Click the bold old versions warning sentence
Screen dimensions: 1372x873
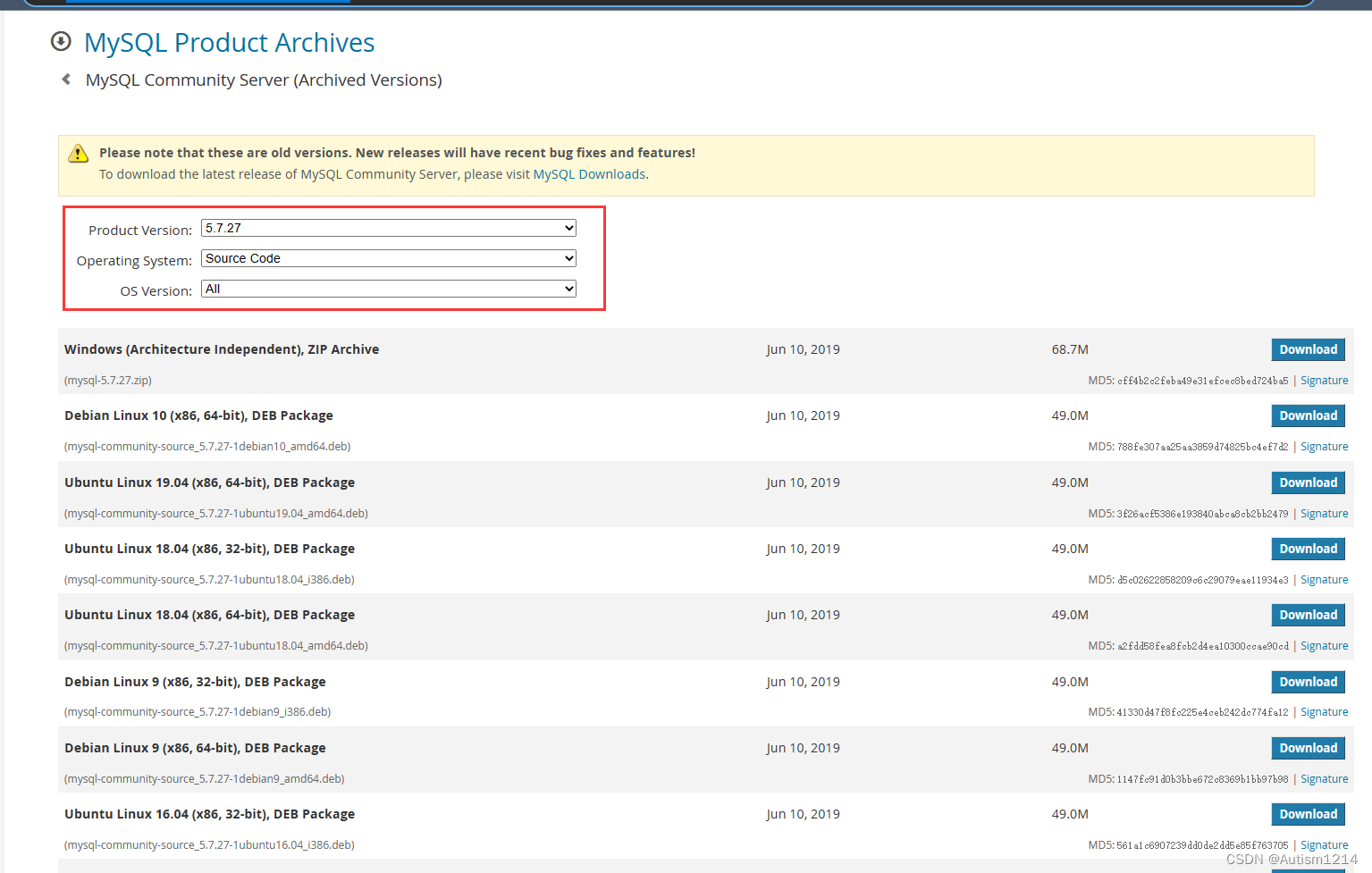click(397, 153)
